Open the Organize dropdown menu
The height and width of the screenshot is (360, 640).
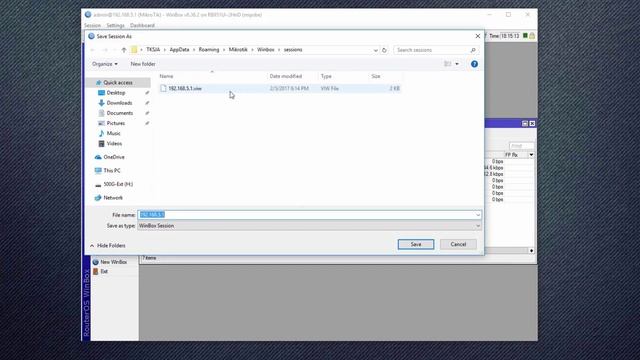(x=104, y=64)
